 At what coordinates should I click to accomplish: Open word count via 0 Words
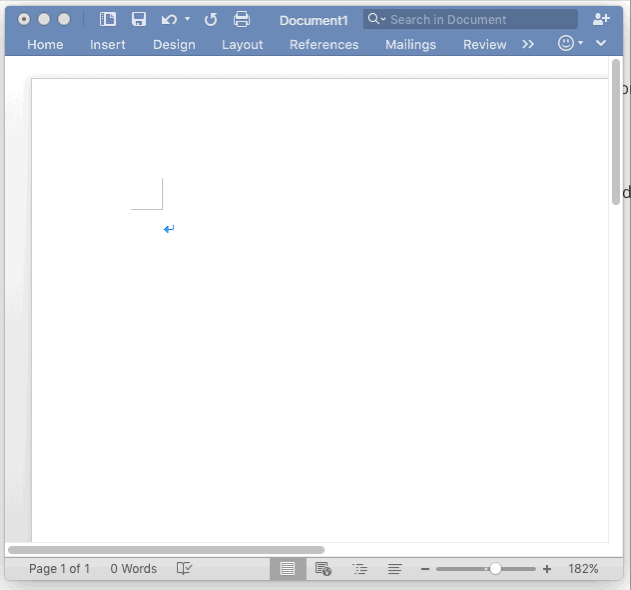click(134, 569)
